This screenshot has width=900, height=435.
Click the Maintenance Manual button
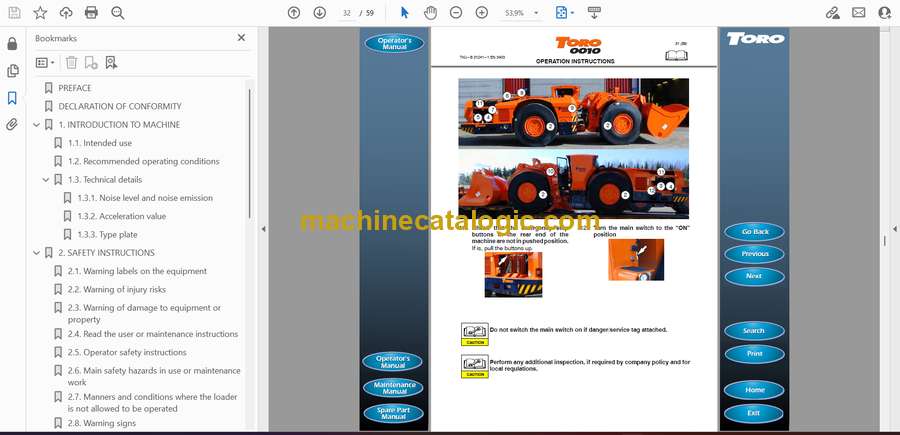click(x=394, y=387)
